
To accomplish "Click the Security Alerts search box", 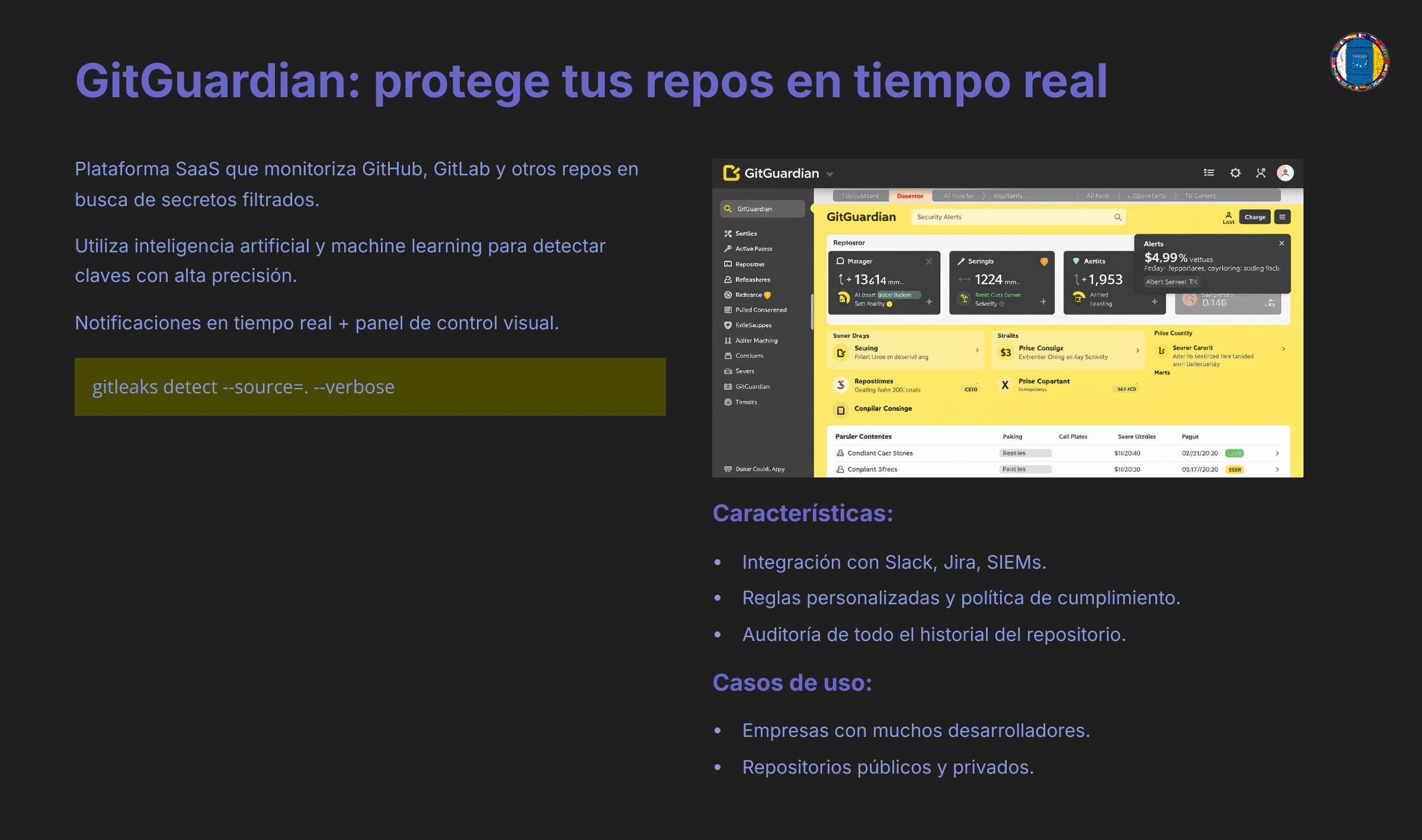I will [1018, 217].
